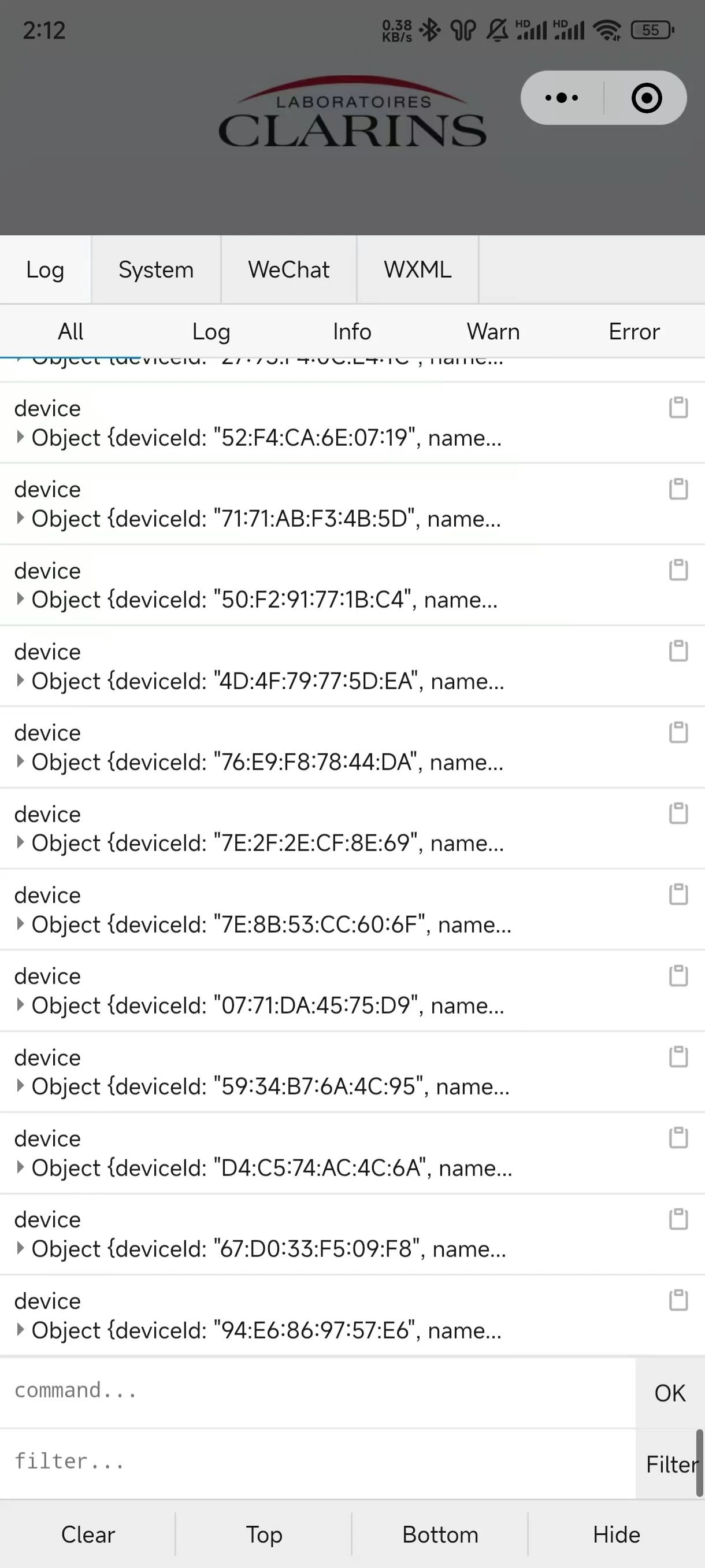The height and width of the screenshot is (1568, 705).
Task: Expand the 7E:2F:2E:CF:8E:69 object
Action: click(x=20, y=842)
